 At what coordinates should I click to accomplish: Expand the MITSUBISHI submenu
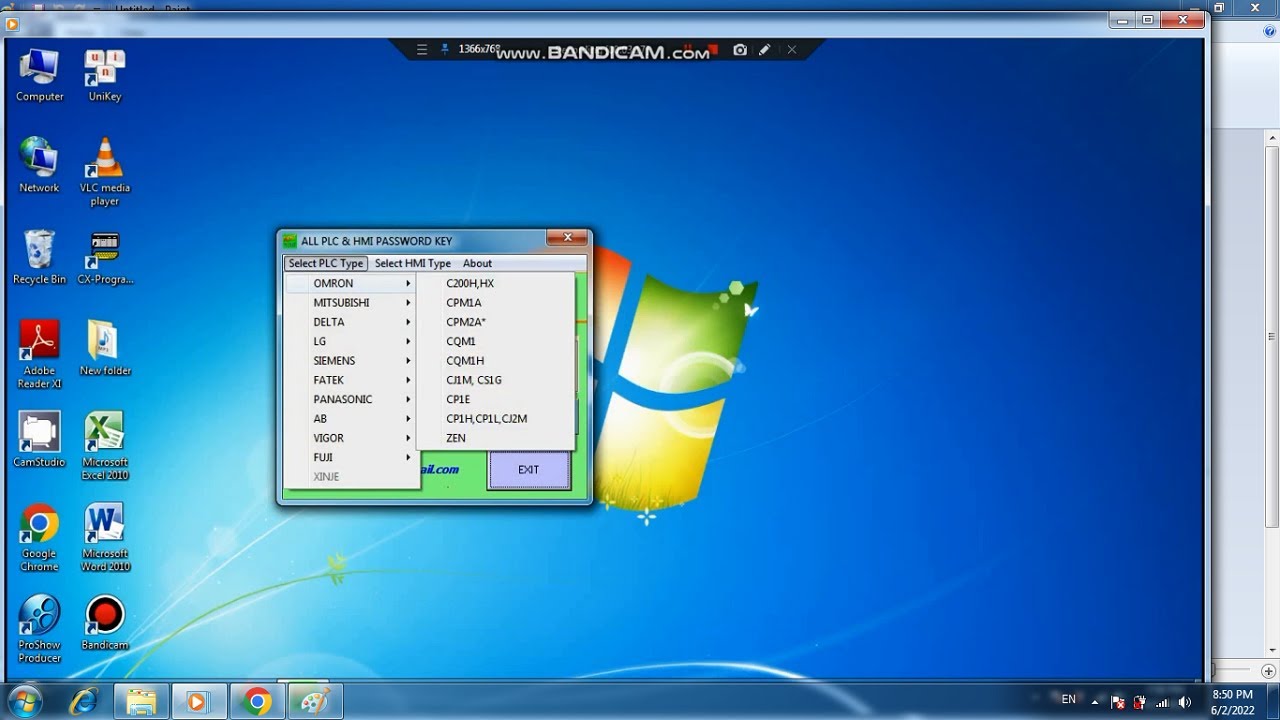click(351, 302)
